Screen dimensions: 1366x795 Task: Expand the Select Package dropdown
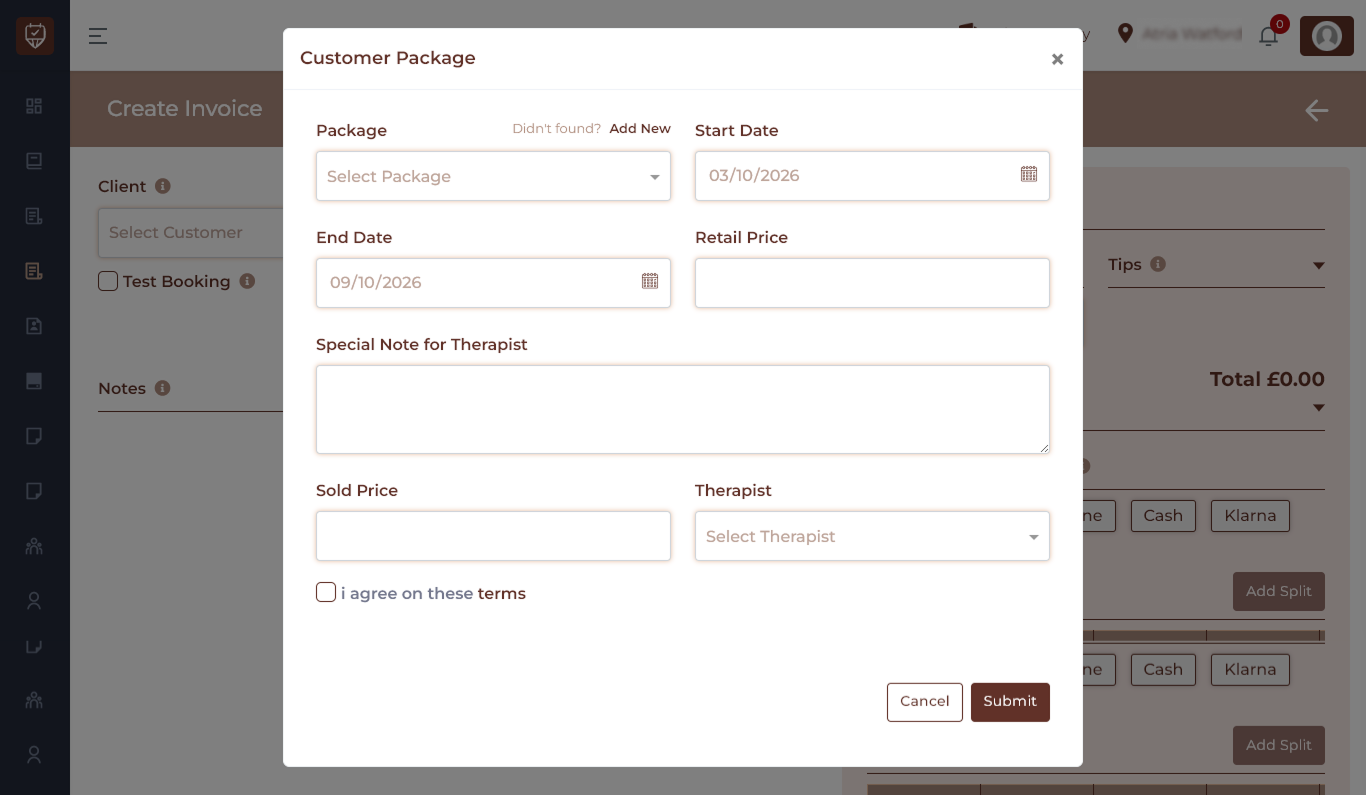tap(493, 177)
